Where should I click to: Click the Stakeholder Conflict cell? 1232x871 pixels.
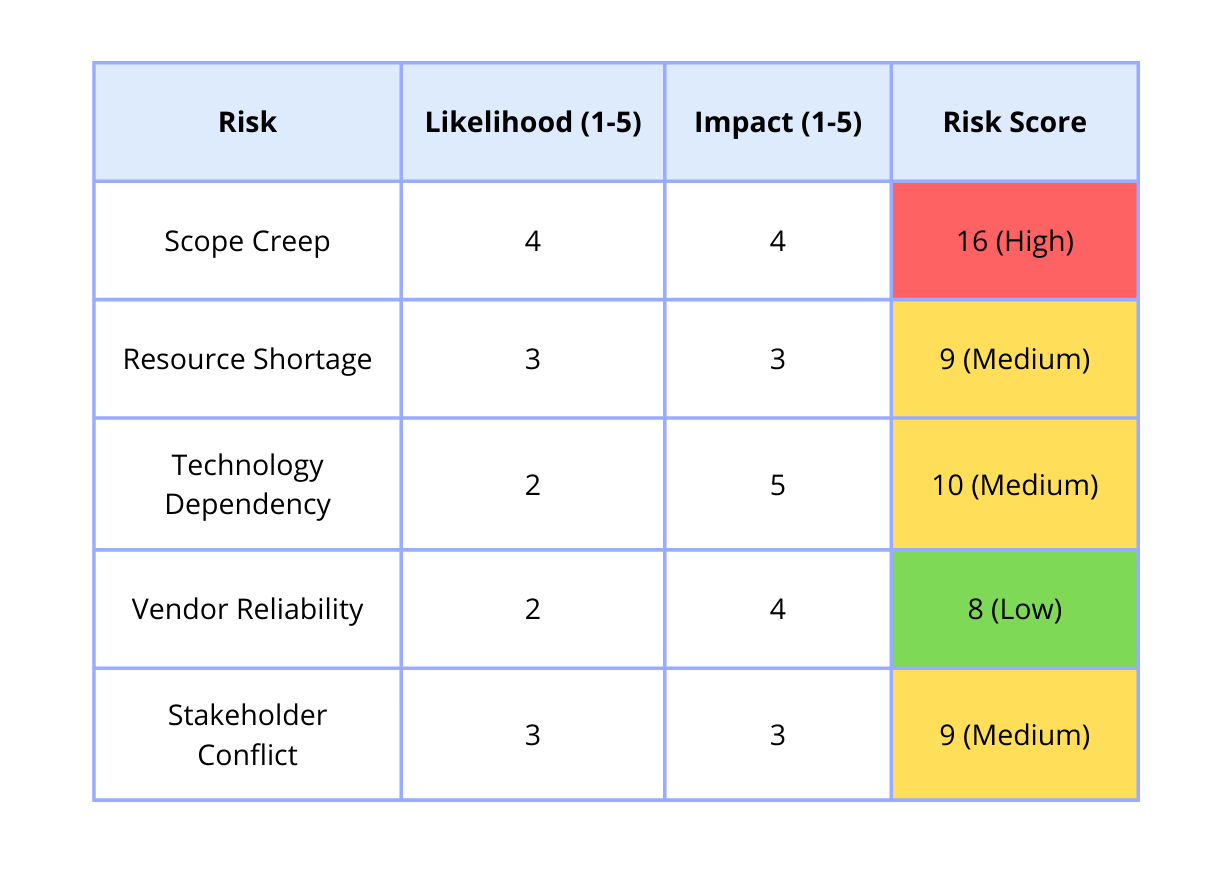pos(247,734)
